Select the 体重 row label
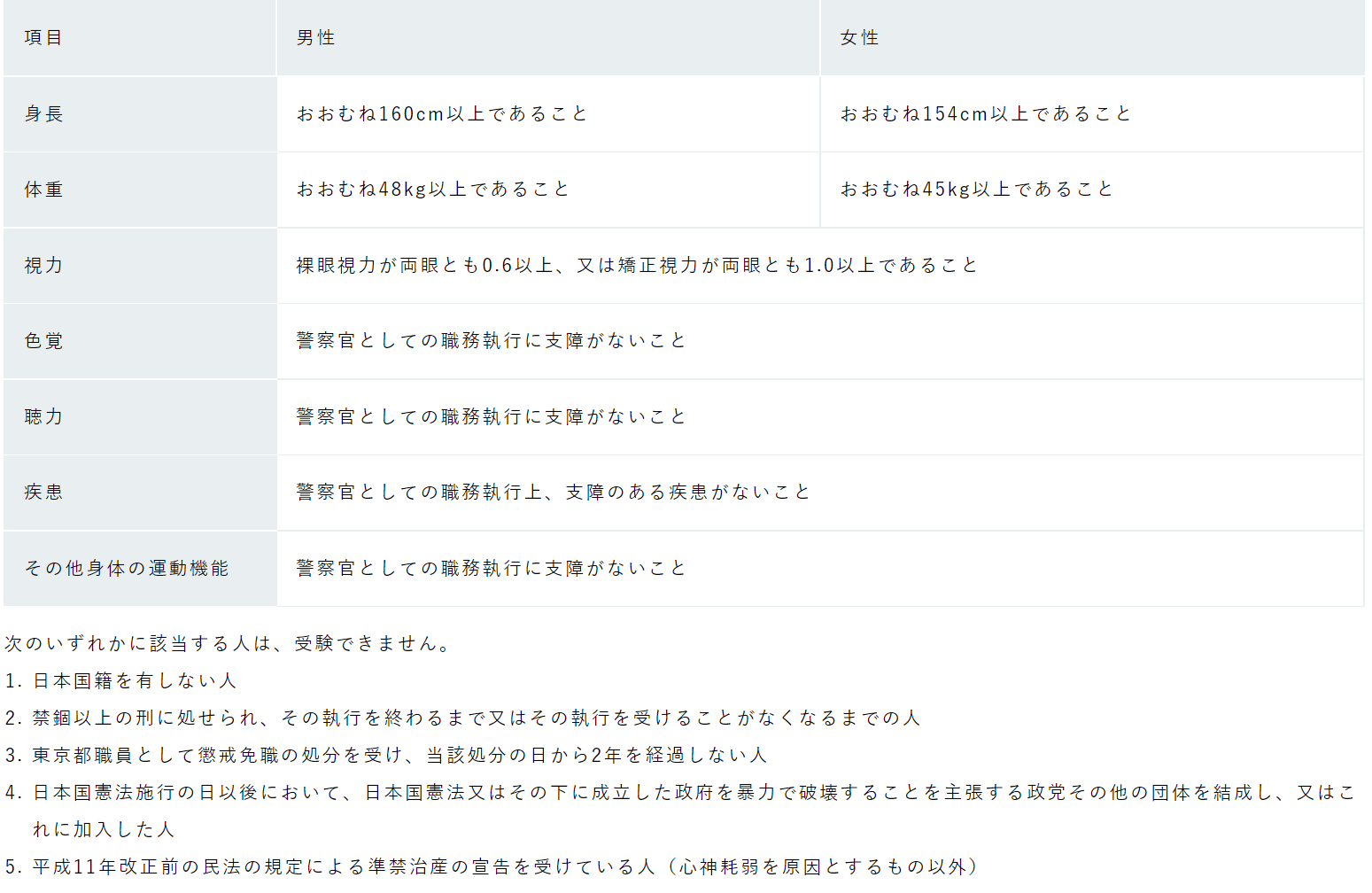1372x893 pixels. (43, 190)
